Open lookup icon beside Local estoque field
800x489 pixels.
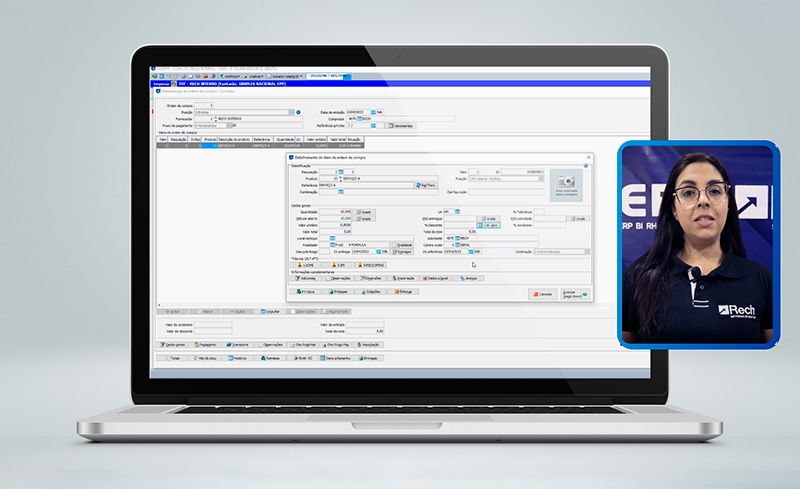[333, 238]
